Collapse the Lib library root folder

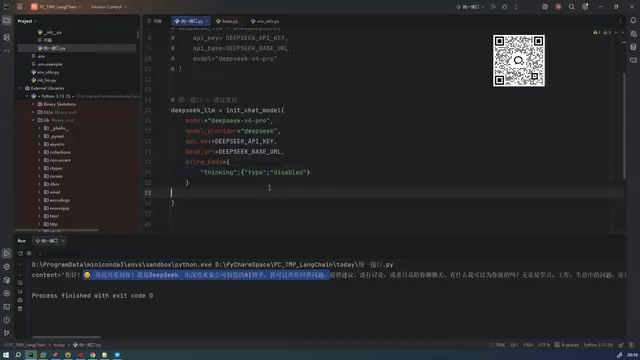[x=33, y=120]
